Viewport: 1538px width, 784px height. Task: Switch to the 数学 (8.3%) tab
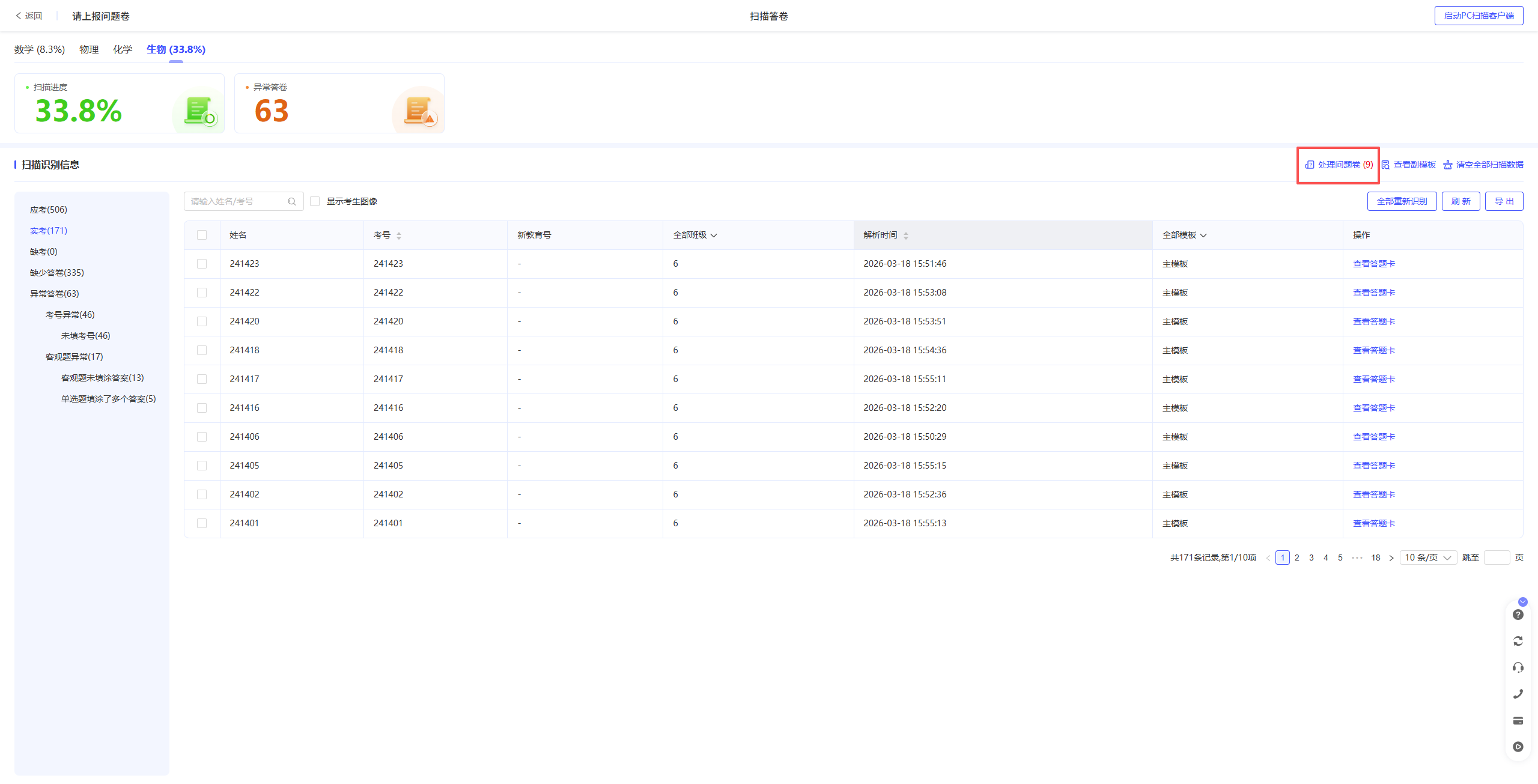(x=40, y=49)
